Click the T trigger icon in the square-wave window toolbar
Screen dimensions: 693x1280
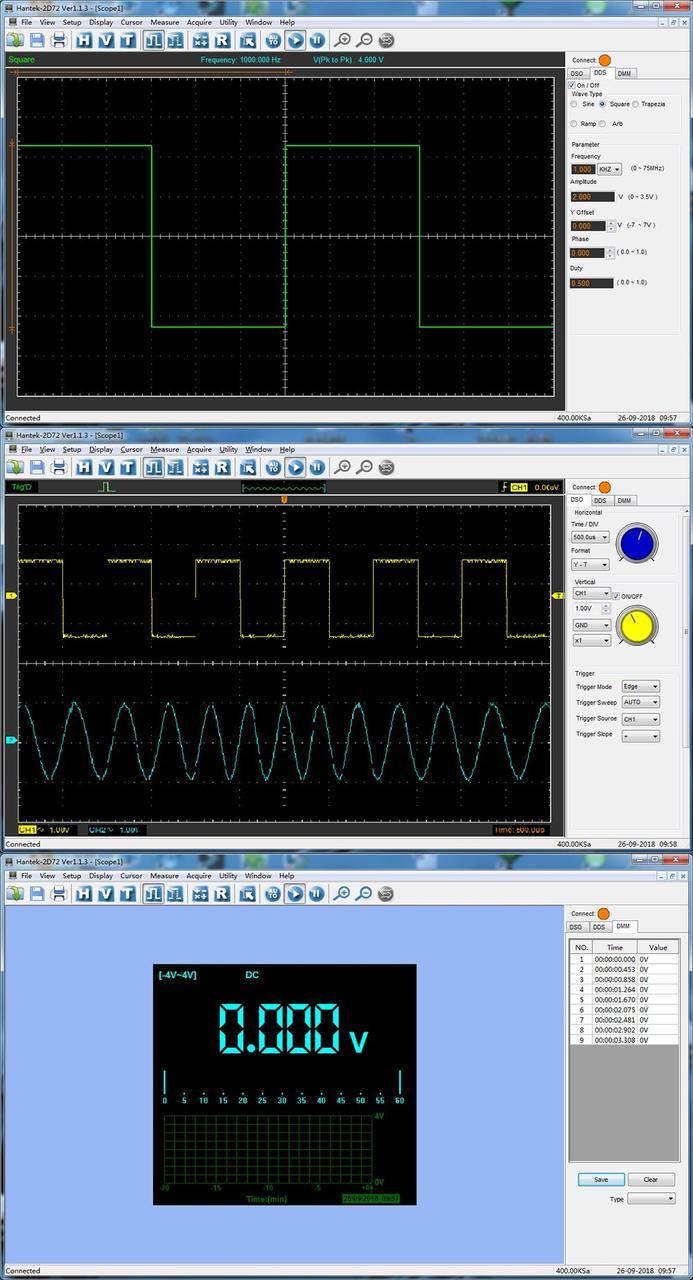[128, 40]
